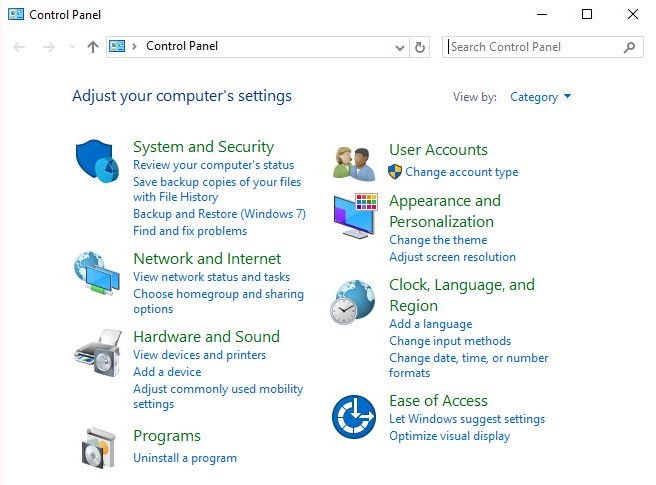Click the Network and Internet globe icon

pyautogui.click(x=97, y=273)
